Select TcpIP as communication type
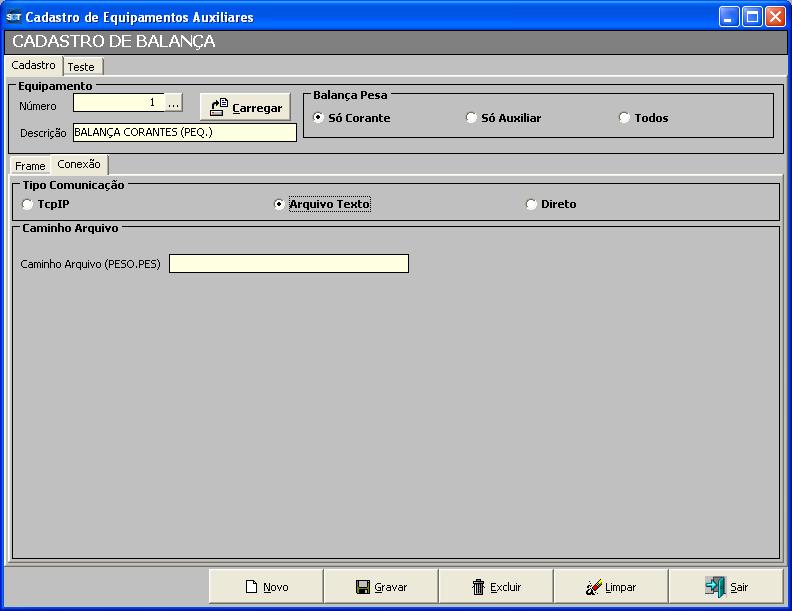Screen dimensions: 792x611 click(x=28, y=204)
